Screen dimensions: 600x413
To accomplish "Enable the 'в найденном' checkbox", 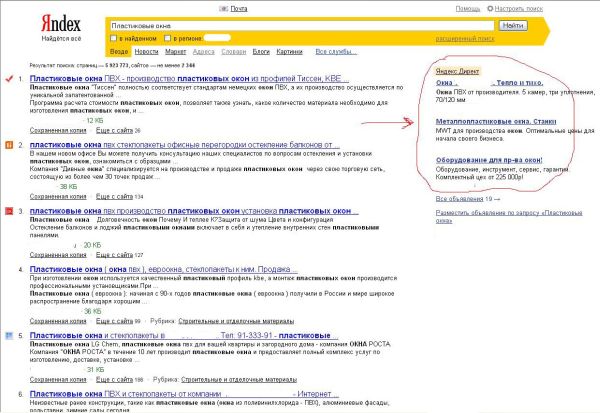I will click(x=113, y=38).
